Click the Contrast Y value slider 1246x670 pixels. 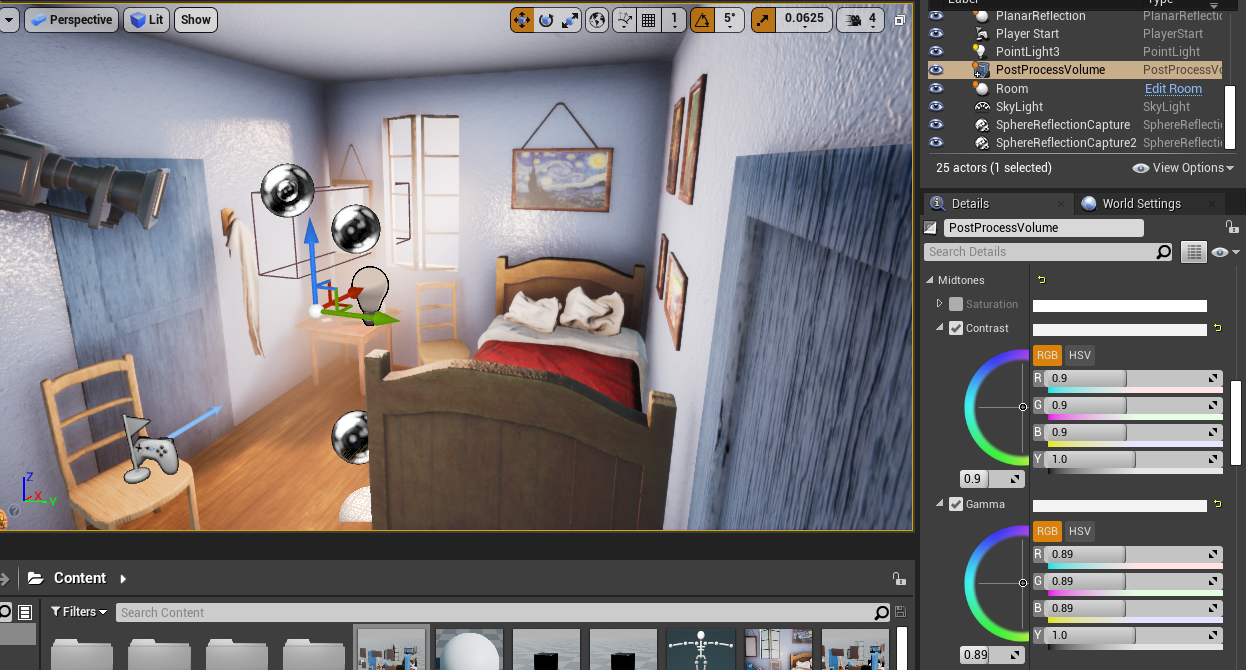click(1133, 459)
